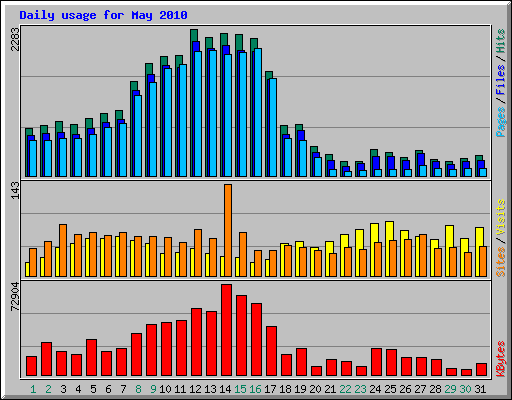This screenshot has height=400, width=512.
Task: Click day label 4 on the x-axis
Action: click(78, 389)
